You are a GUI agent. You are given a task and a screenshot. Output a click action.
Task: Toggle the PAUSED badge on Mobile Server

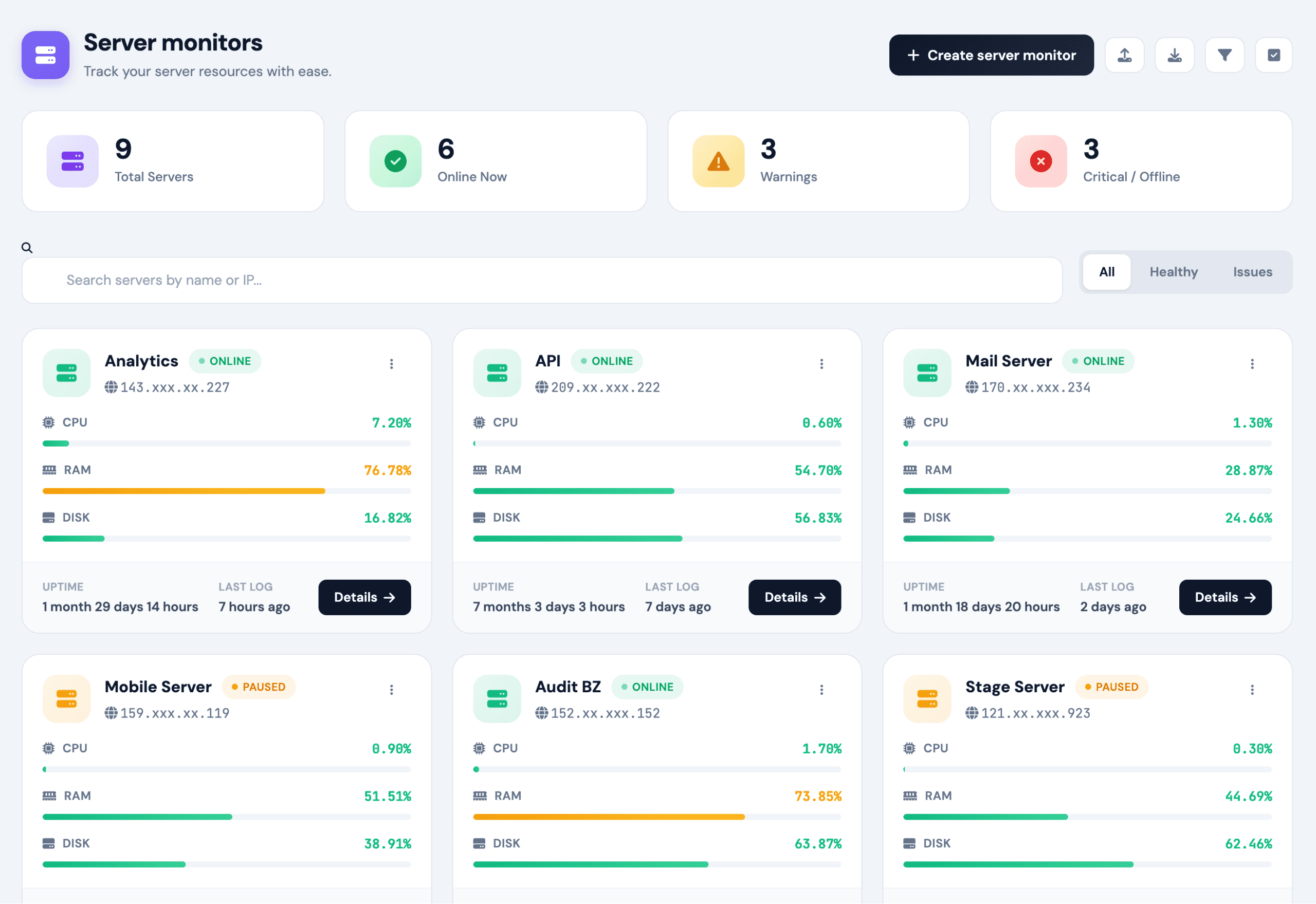coord(259,687)
